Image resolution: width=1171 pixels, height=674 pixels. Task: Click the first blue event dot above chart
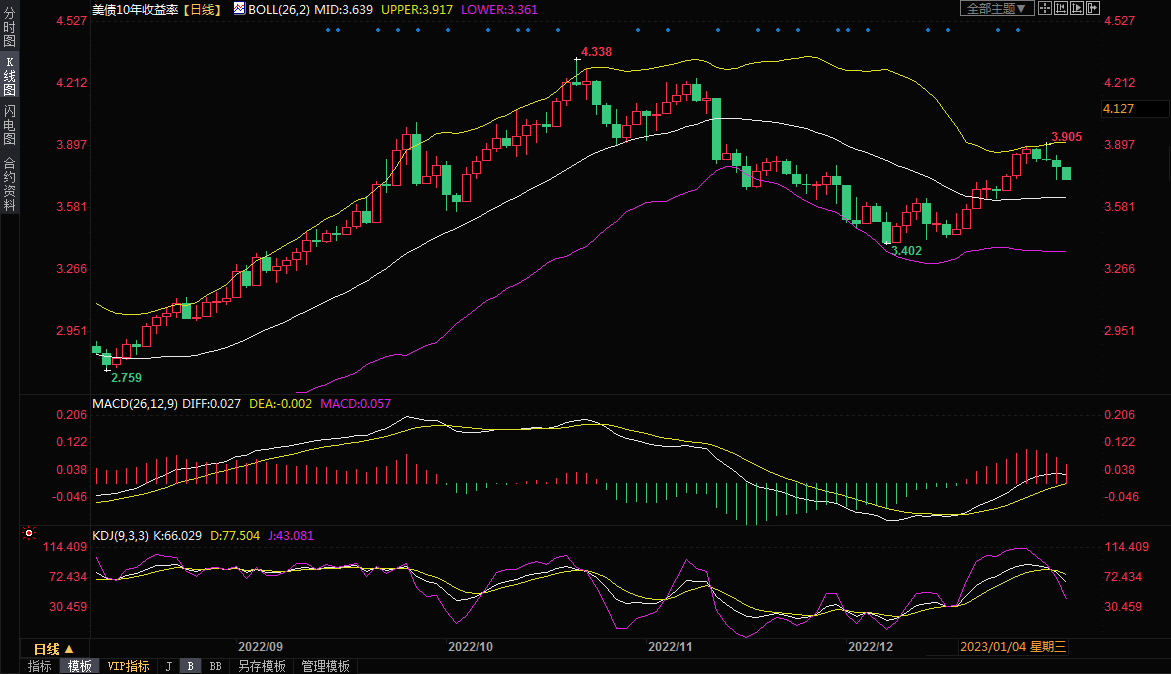pos(329,30)
